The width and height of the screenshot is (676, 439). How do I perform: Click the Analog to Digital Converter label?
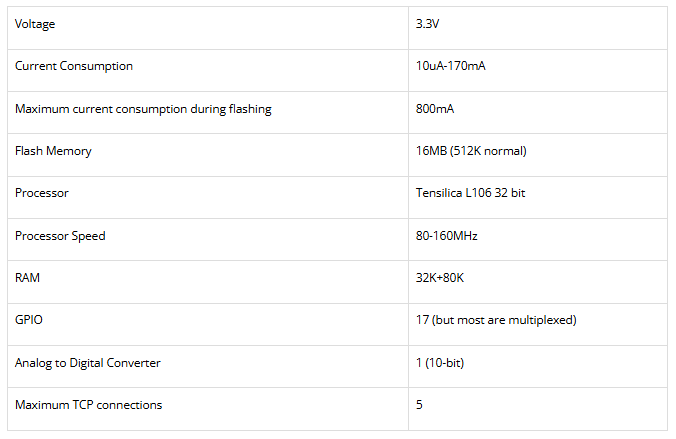tap(88, 363)
